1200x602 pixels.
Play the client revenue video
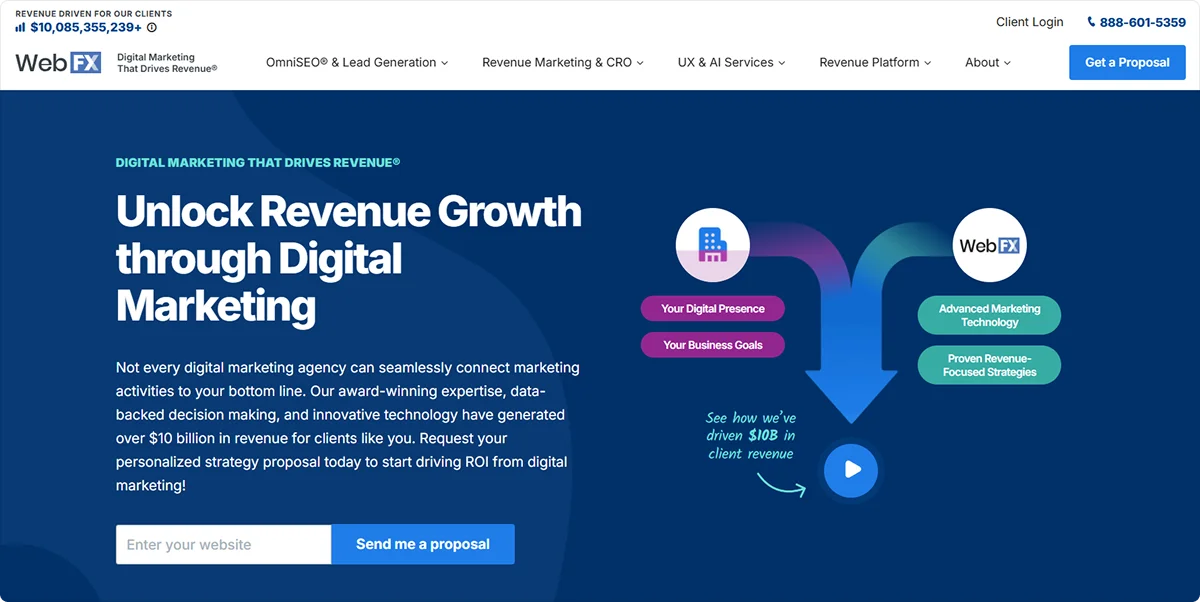851,470
